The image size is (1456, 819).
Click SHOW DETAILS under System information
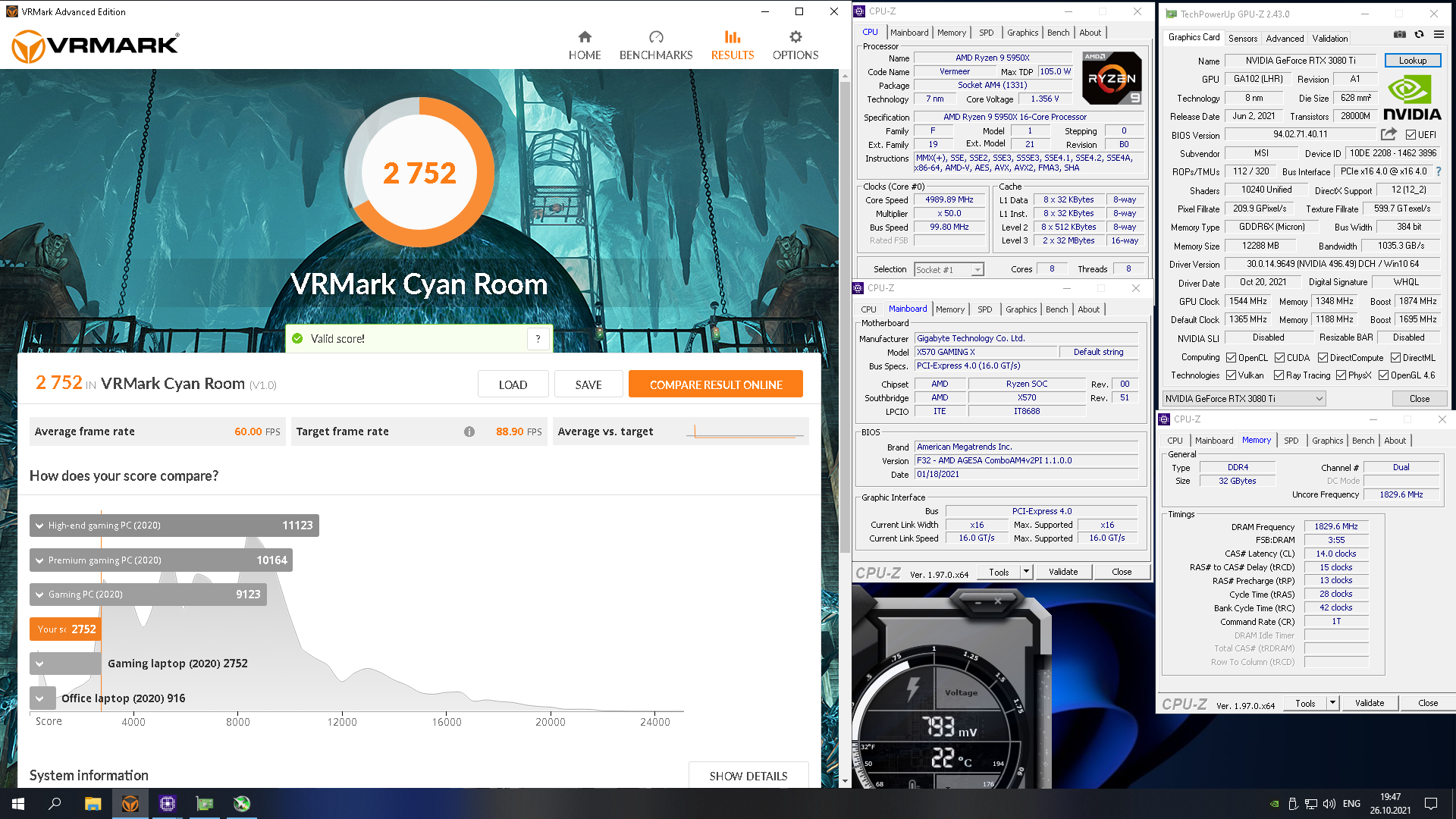(x=748, y=776)
